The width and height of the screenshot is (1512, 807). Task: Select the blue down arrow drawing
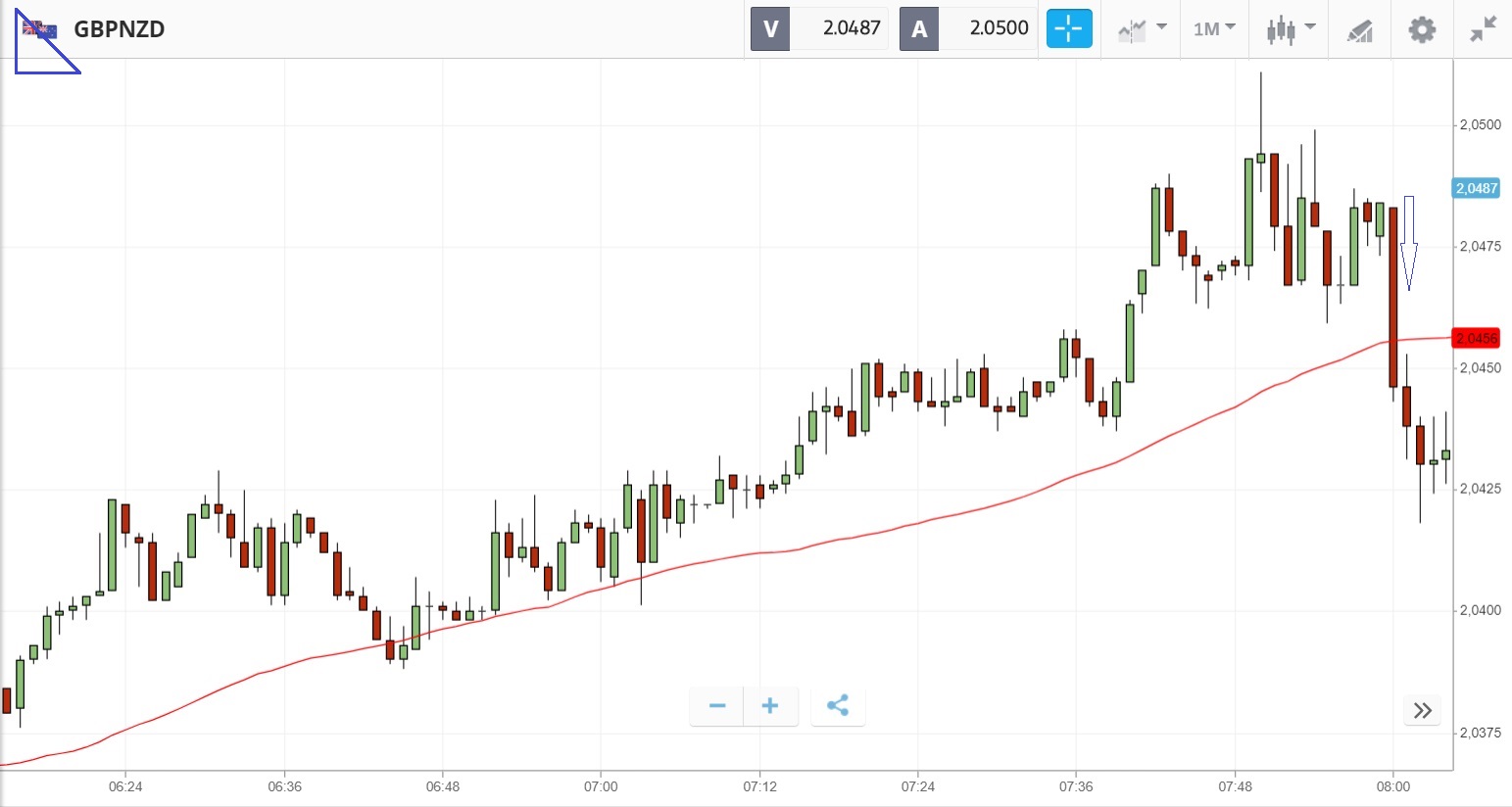(x=1409, y=243)
